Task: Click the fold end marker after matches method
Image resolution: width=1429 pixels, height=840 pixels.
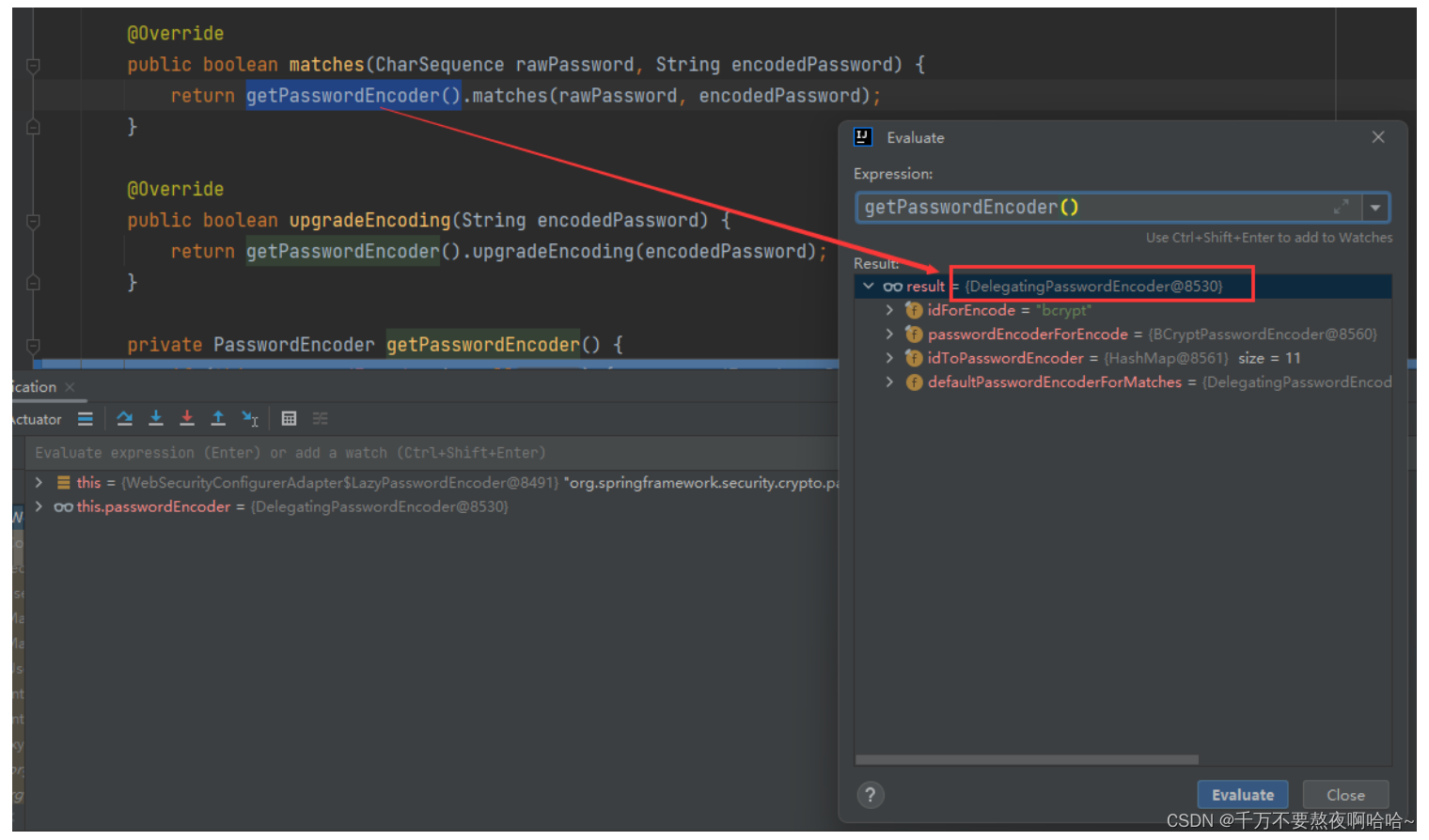Action: pos(33,127)
